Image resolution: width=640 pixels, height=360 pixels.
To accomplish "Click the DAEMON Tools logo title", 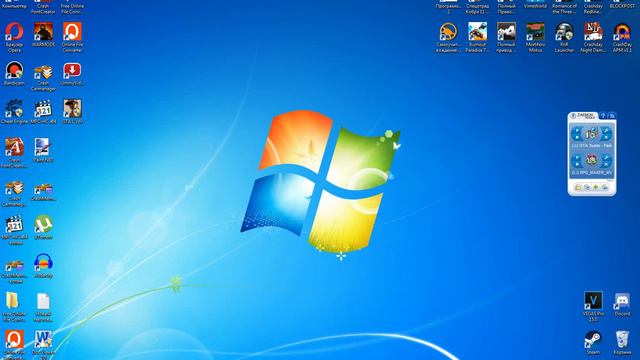I will pyautogui.click(x=583, y=116).
